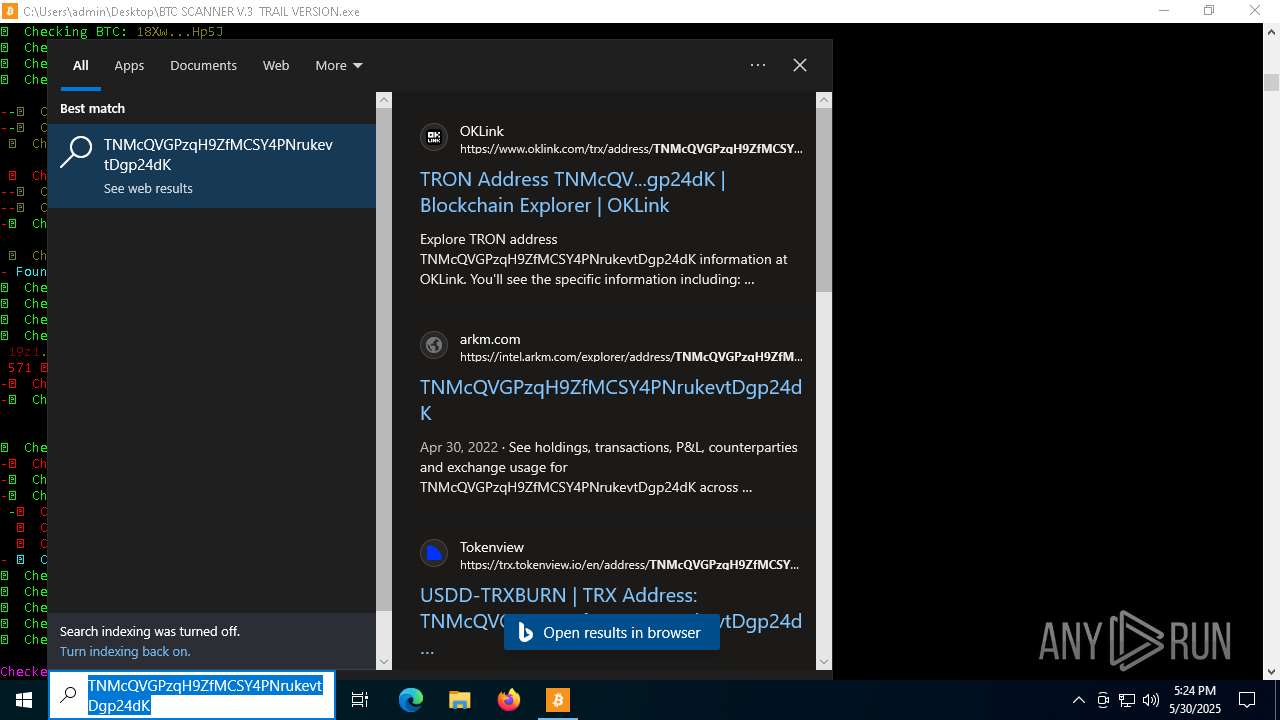The image size is (1280, 720).
Task: Click See web results text
Action: 148,189
